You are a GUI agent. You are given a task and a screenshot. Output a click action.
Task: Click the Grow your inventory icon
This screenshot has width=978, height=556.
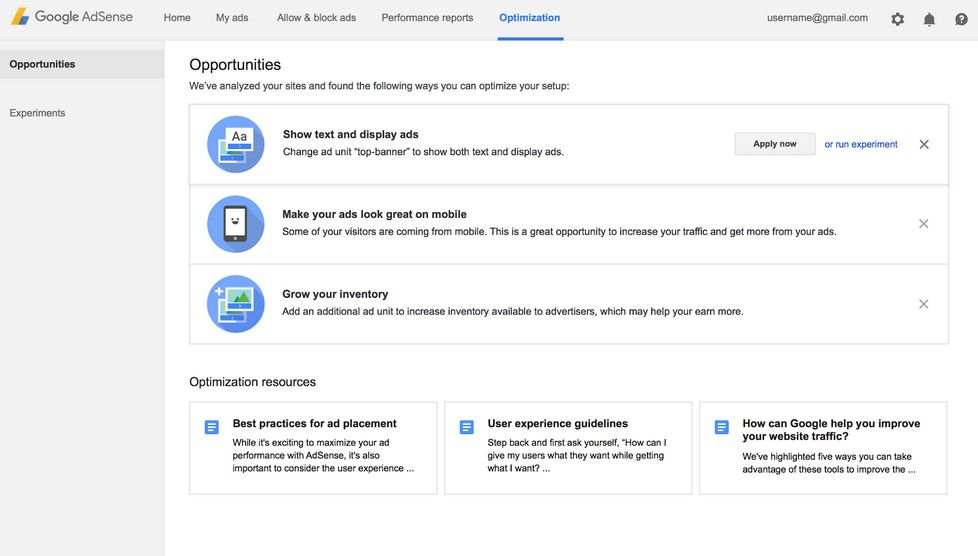pos(236,304)
